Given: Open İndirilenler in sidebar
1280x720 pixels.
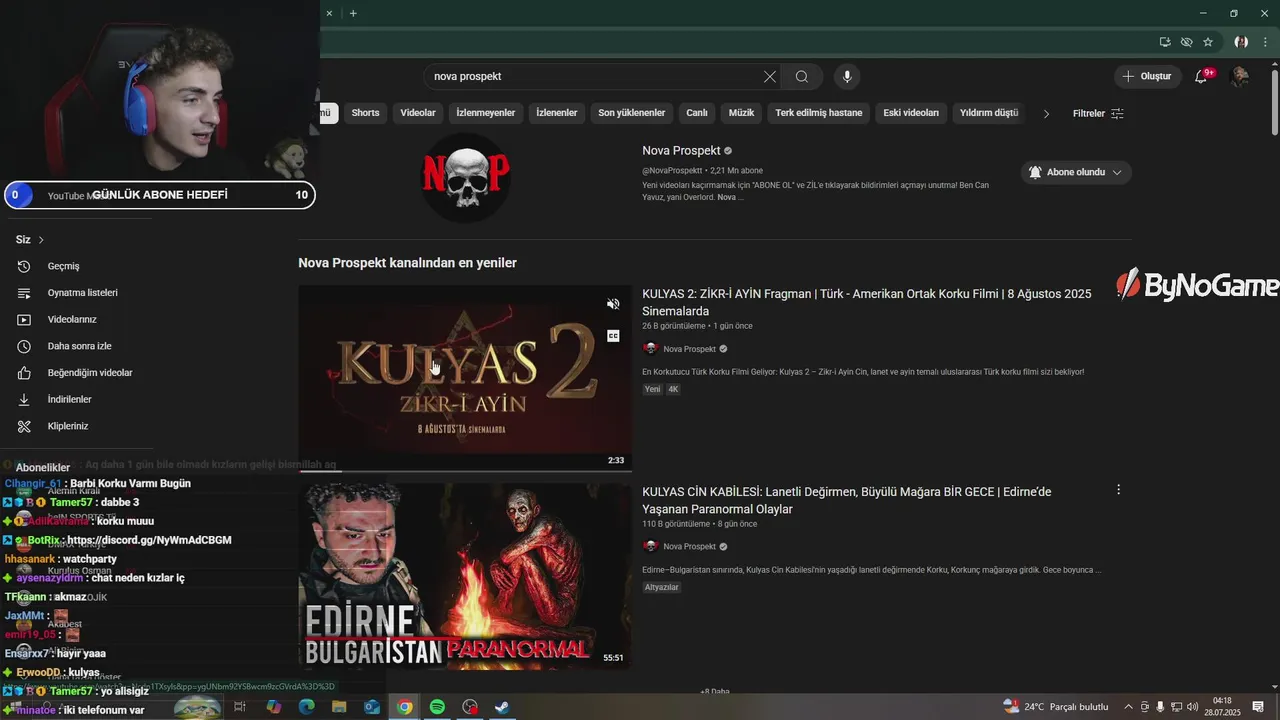Looking at the screenshot, I should click(69, 399).
